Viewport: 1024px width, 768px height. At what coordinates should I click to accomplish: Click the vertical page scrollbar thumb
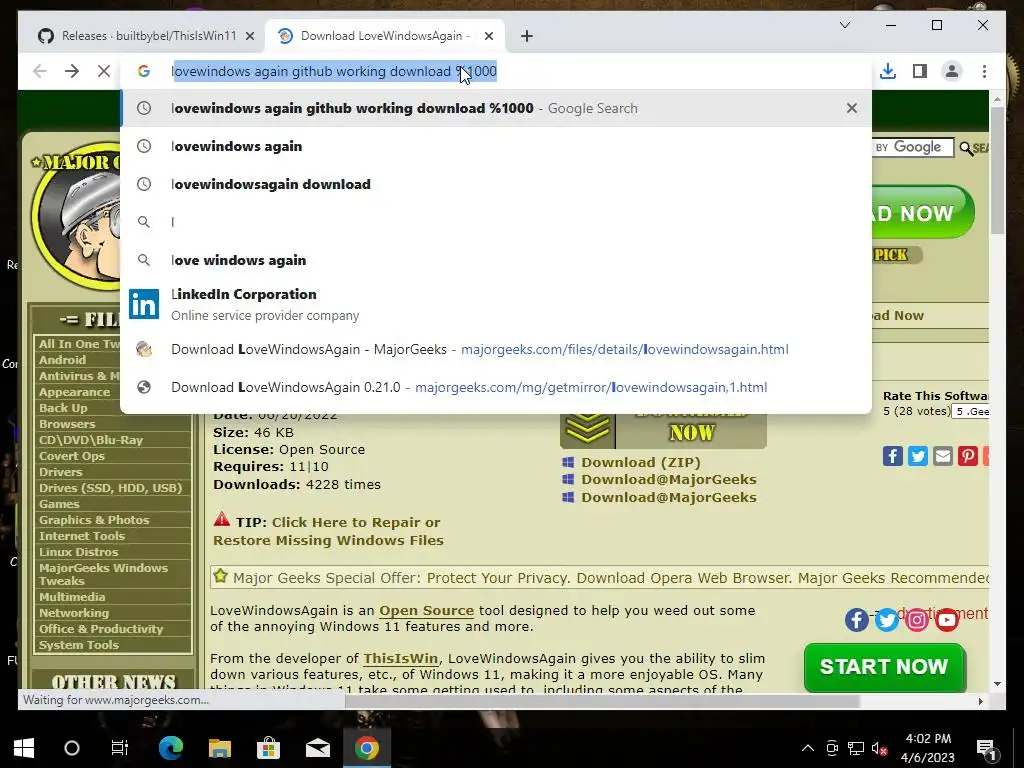click(997, 170)
